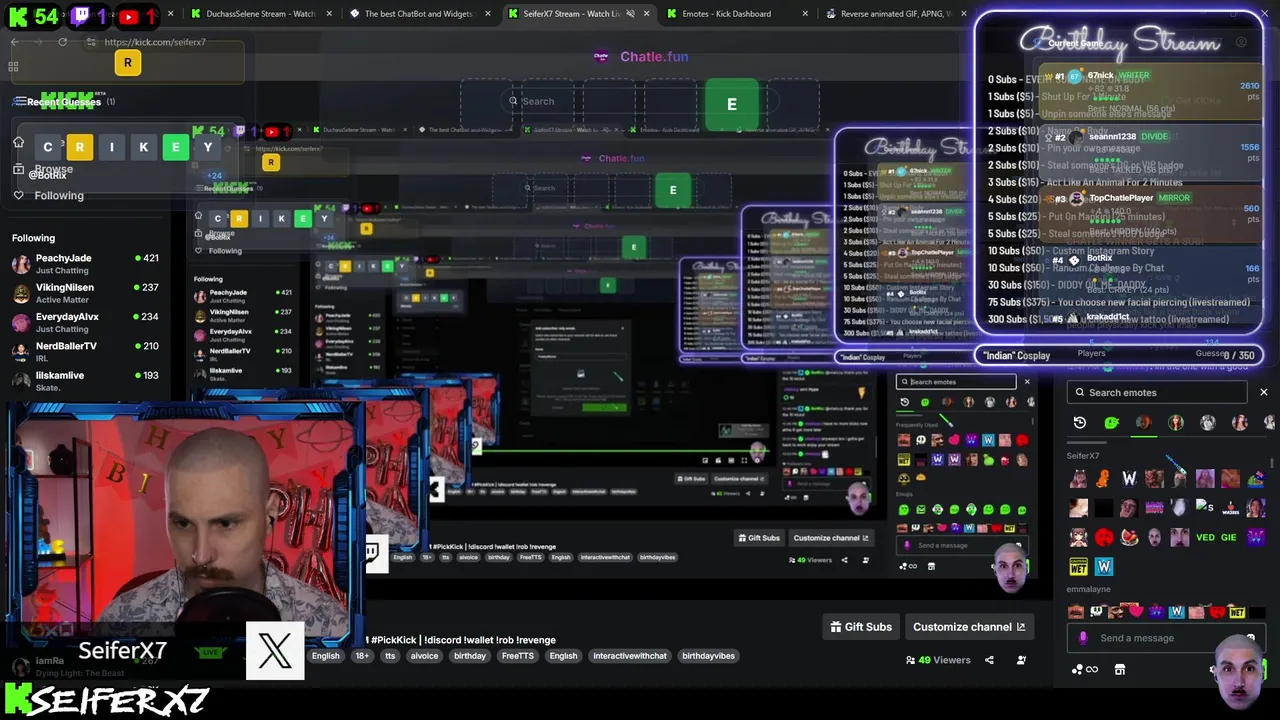The height and width of the screenshot is (720, 1280).
Task: Close the DuchassSelene Stream tab
Action: 329,14
